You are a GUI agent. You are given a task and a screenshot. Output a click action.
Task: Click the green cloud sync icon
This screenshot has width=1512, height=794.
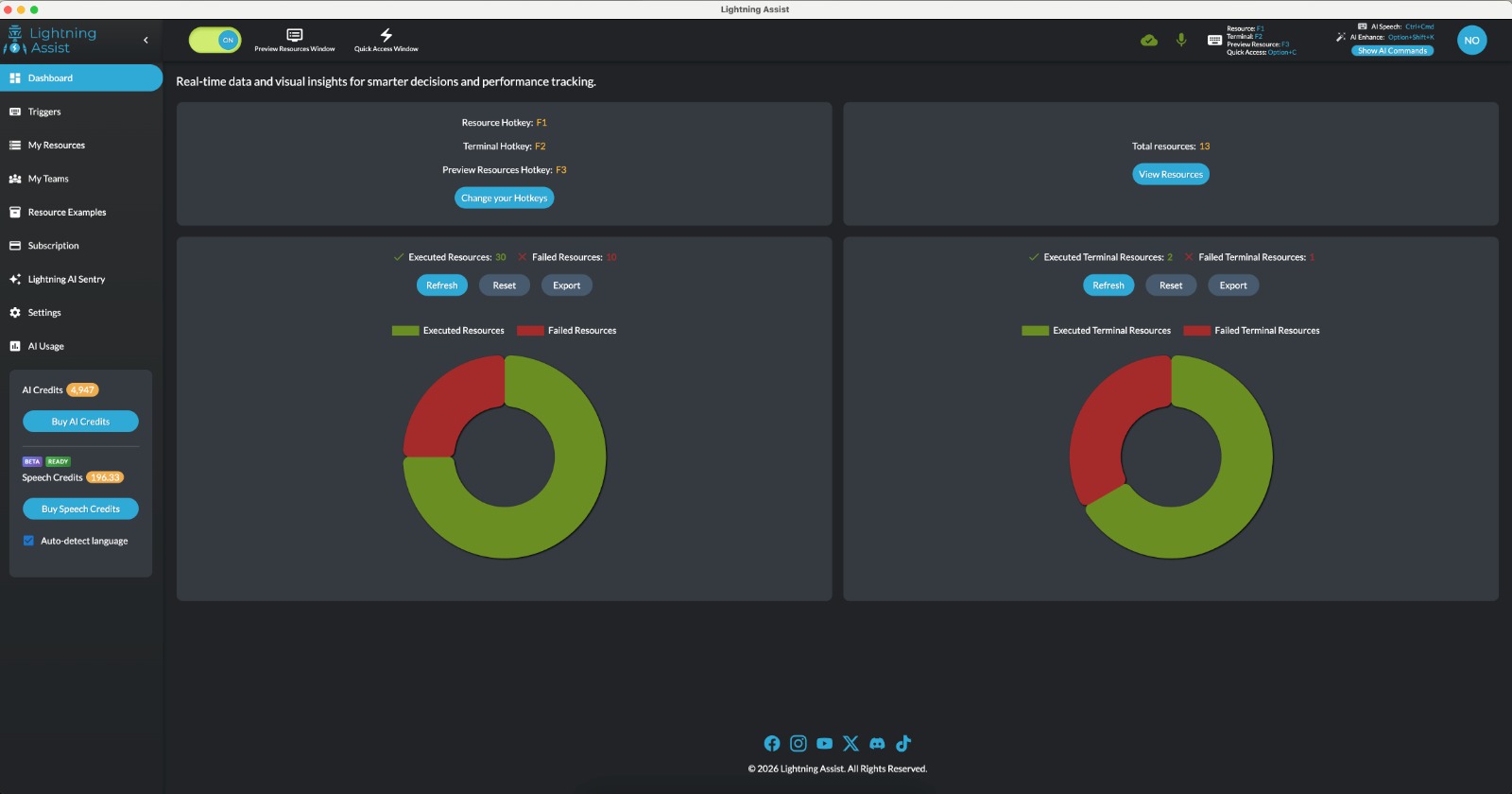1149,40
